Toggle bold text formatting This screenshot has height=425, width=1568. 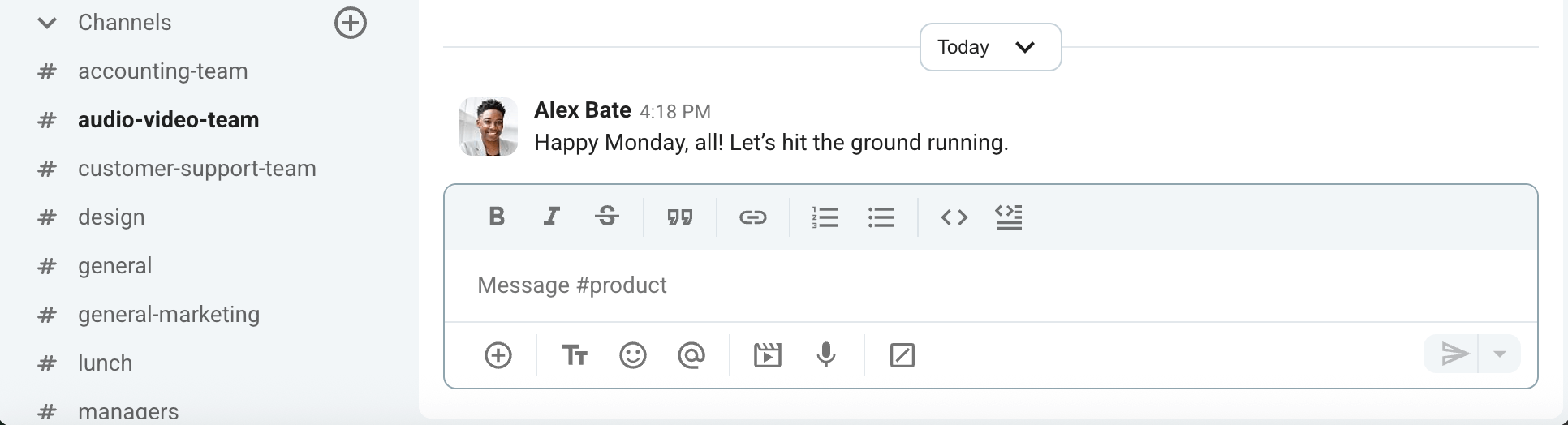(x=497, y=217)
